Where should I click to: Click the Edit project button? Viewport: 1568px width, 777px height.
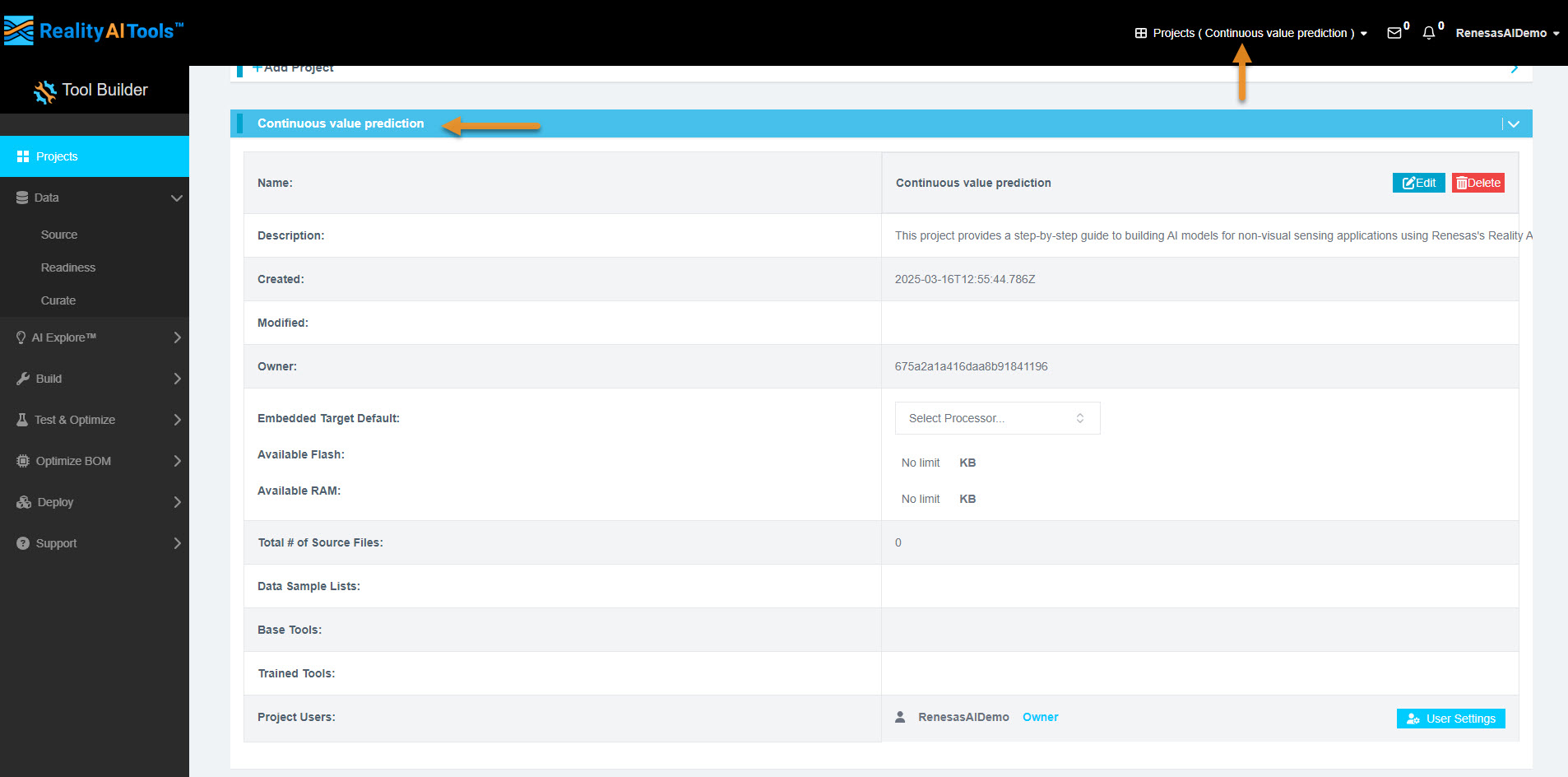[x=1418, y=183]
